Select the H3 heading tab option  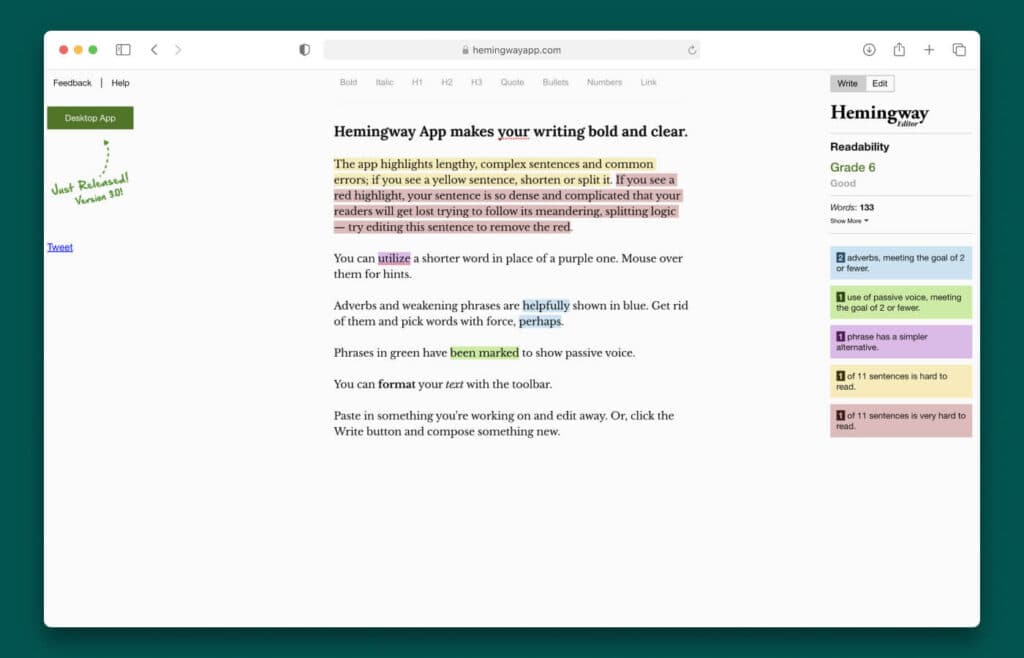pyautogui.click(x=476, y=82)
